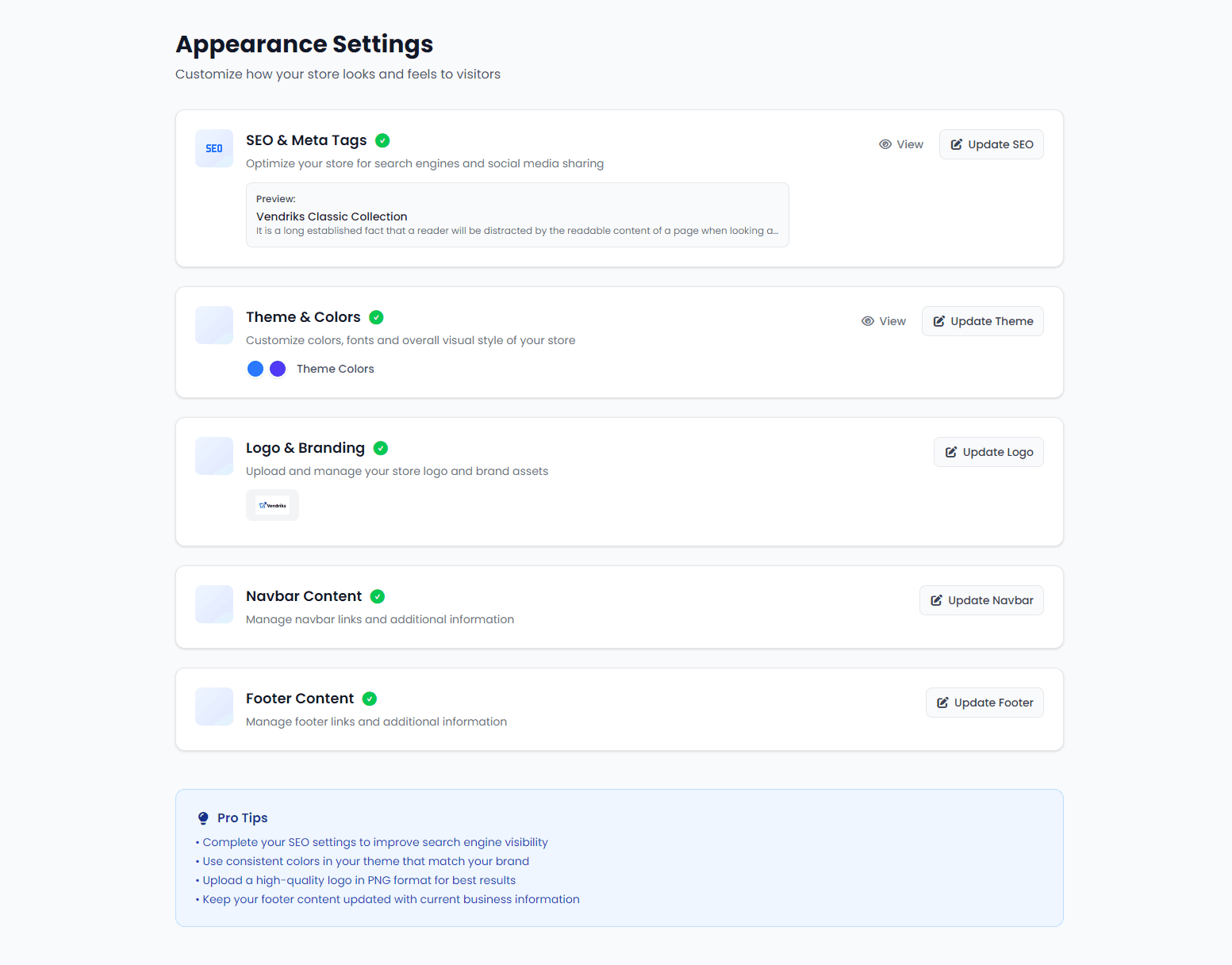Screen dimensions: 1232x965
Task: Select the purple theme color swatch
Action: 278,369
